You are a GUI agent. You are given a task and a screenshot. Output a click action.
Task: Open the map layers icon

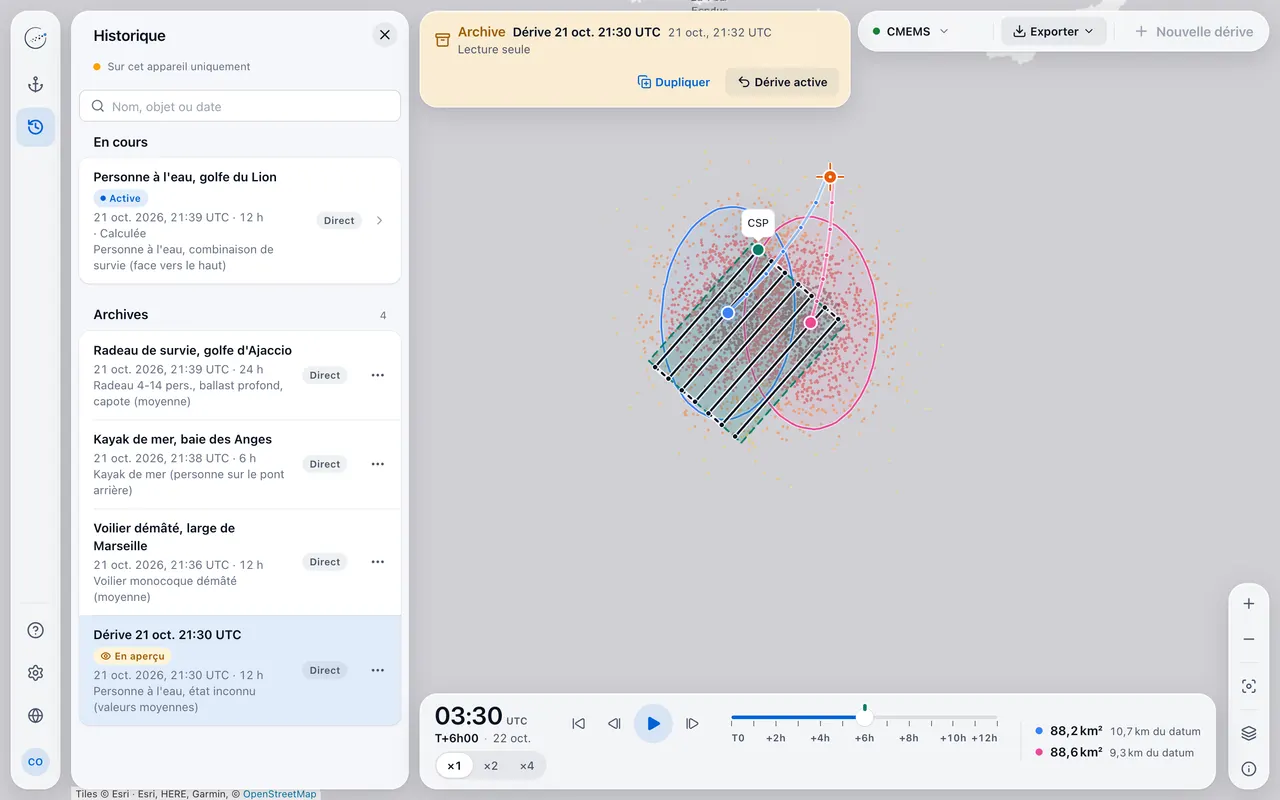[x=1248, y=733]
